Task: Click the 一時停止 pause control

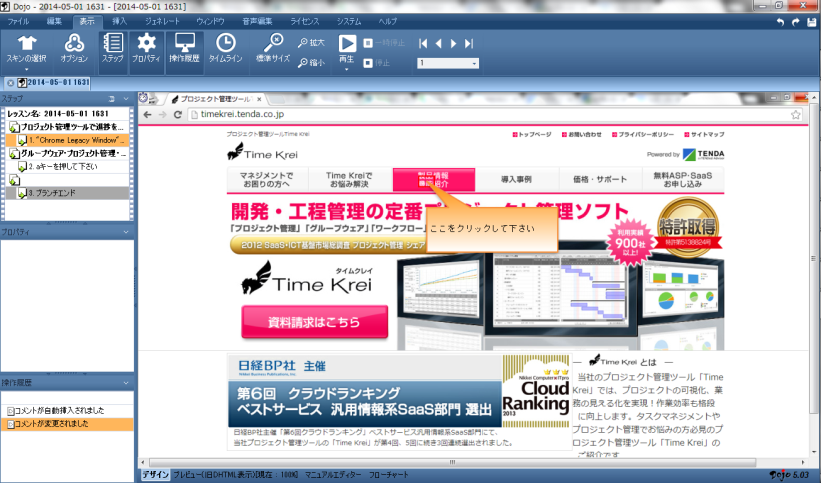Action: [x=384, y=43]
